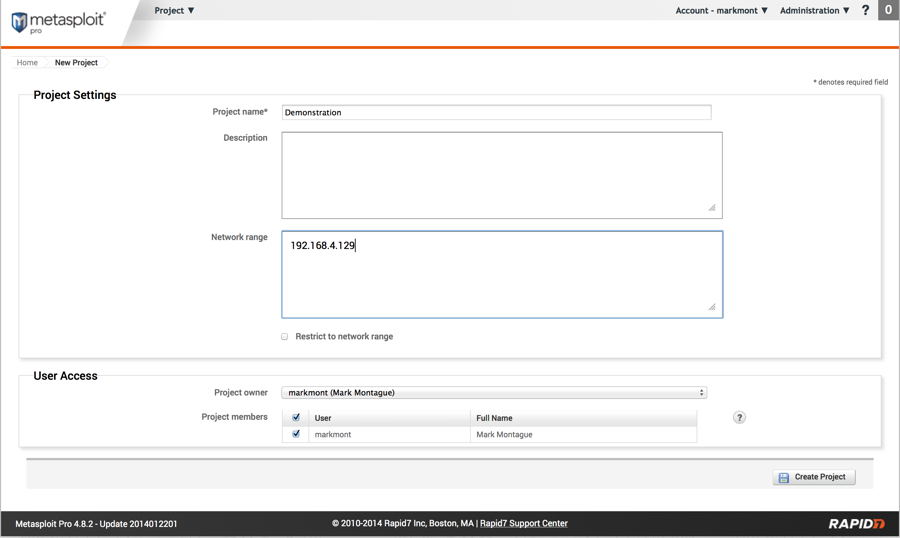Open the Account - markmont menu
900x538 pixels.
[721, 10]
